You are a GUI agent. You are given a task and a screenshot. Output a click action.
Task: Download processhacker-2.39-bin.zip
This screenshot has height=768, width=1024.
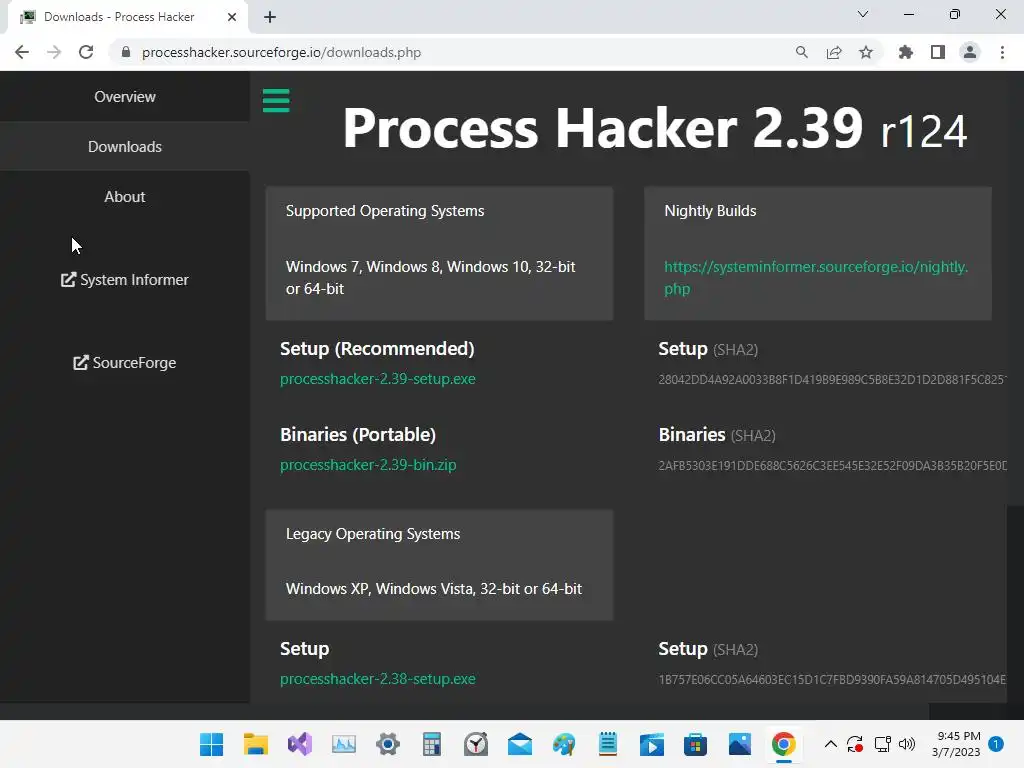click(368, 465)
